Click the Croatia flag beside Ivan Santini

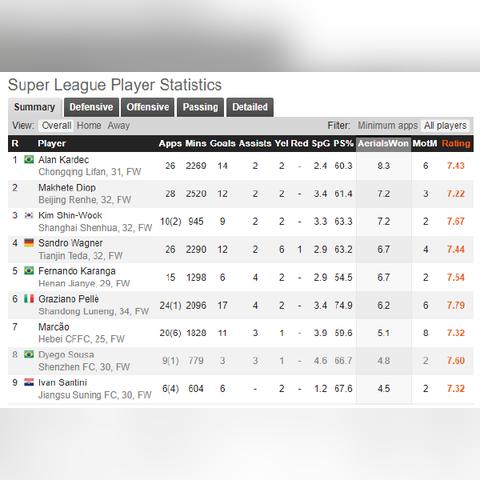29,382
